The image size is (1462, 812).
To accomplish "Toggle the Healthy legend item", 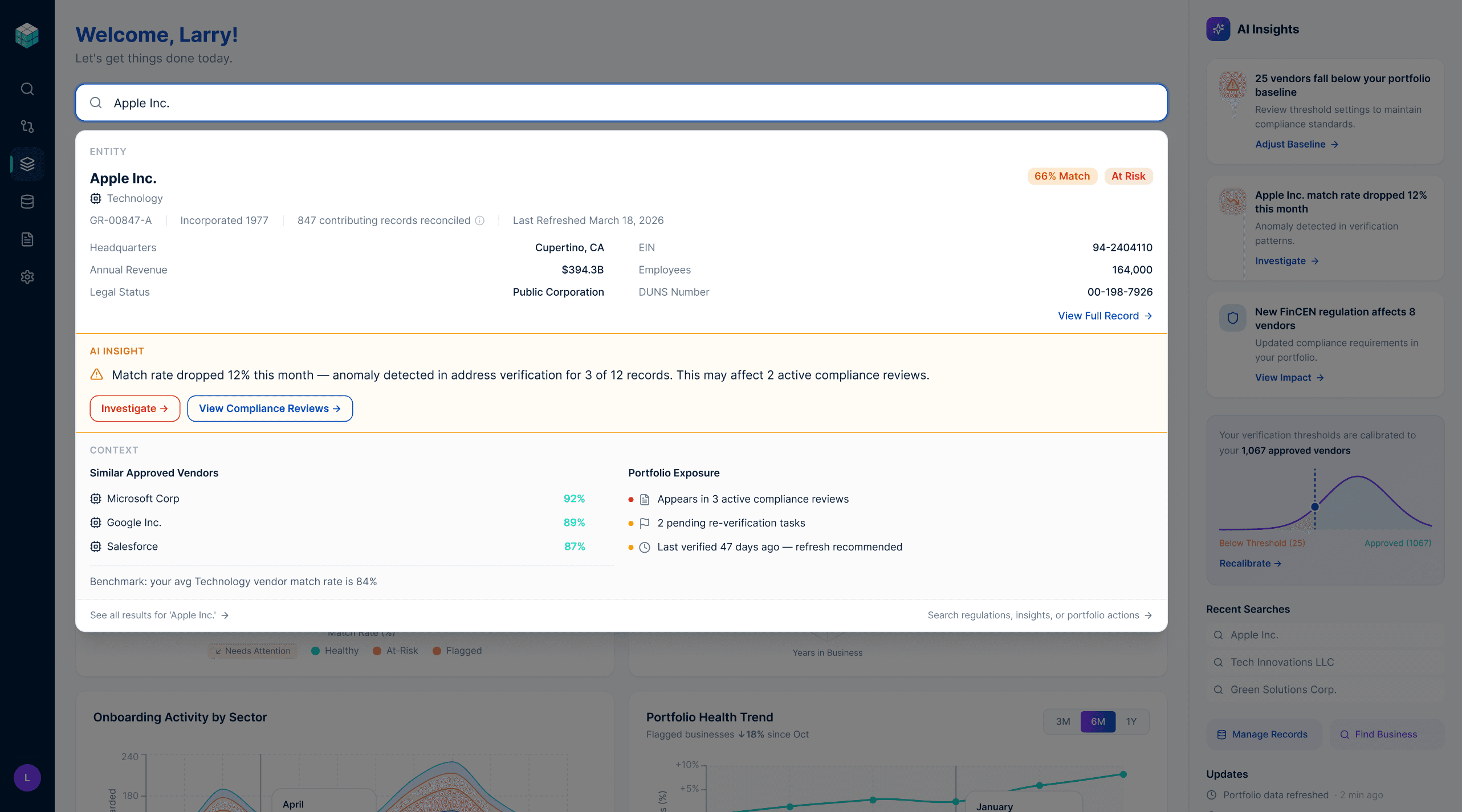I will 335,651.
